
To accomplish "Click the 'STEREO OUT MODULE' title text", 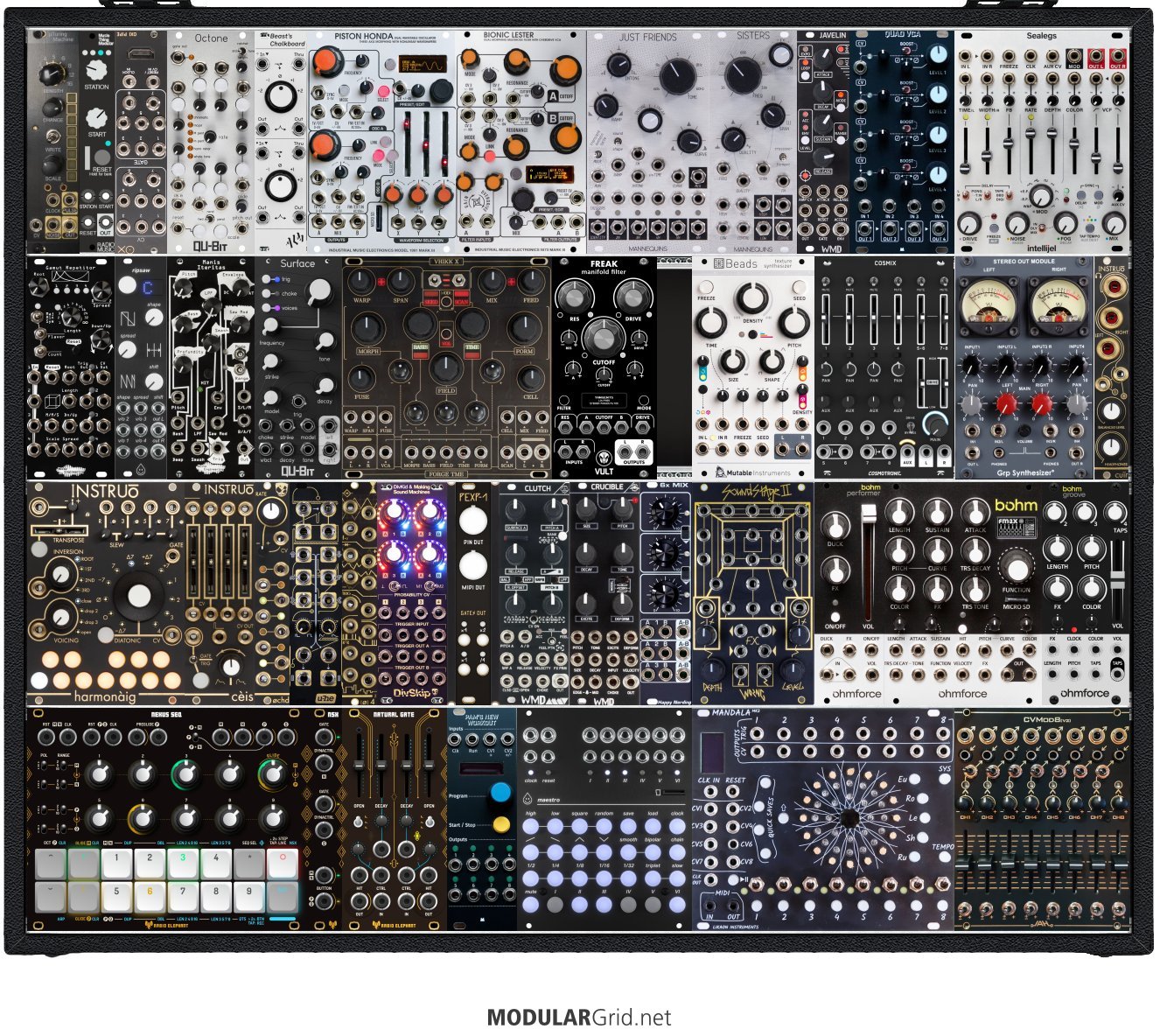I will [1024, 262].
